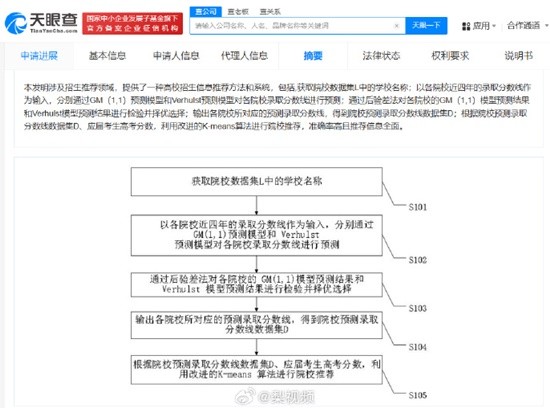The width and height of the screenshot is (550, 408).
Task: Switch to the 权利要求 tab
Action: [450, 55]
